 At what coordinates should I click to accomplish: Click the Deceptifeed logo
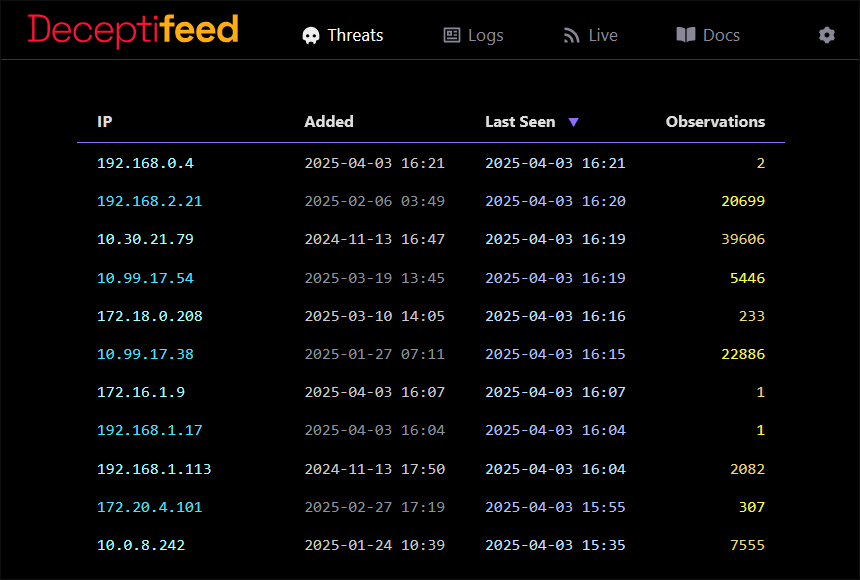(133, 30)
